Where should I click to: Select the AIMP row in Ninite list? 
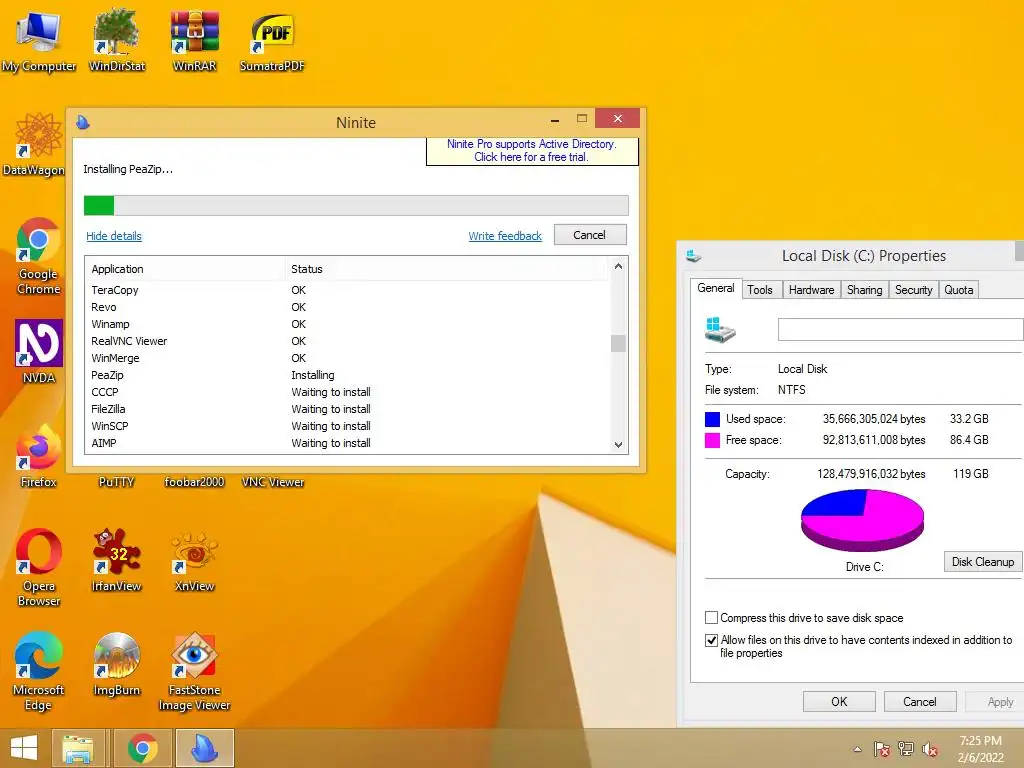click(x=347, y=443)
